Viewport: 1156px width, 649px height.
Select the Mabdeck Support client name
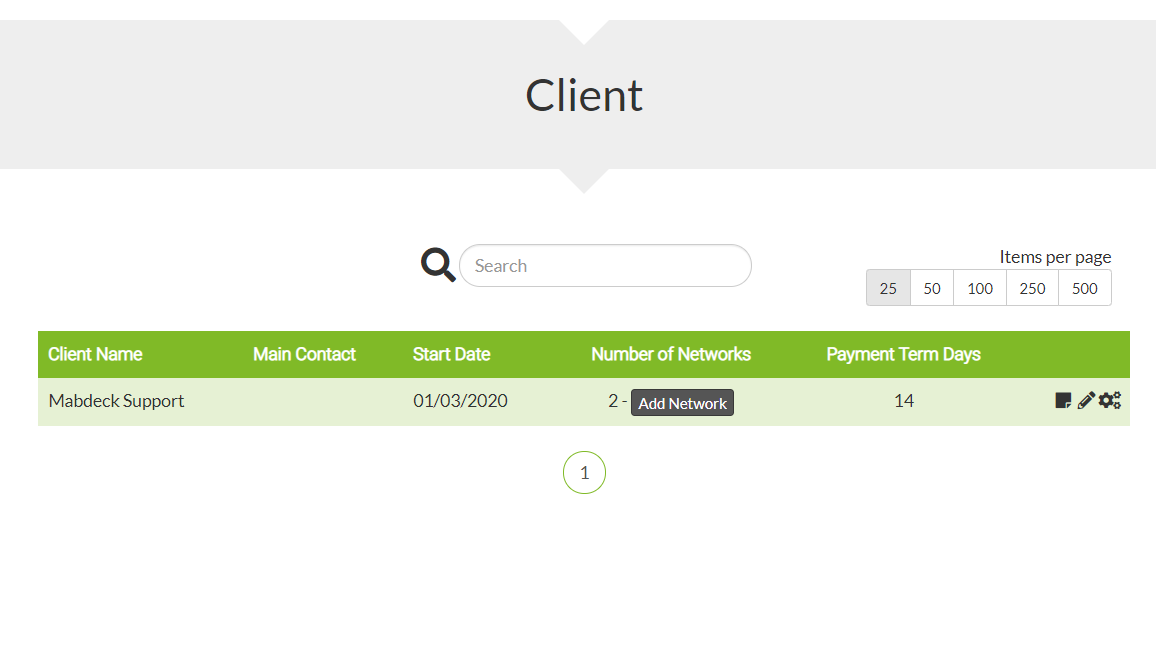click(116, 400)
